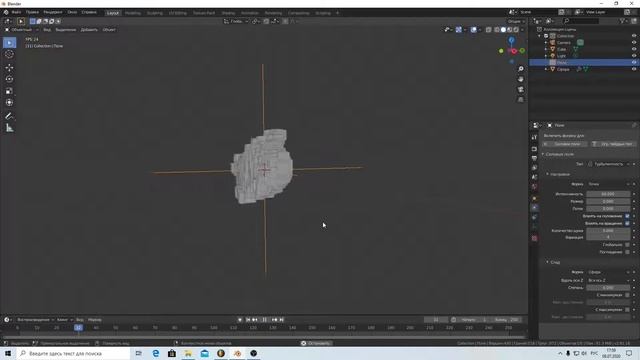The image size is (640, 360).
Task: Expand the Сфера tree item
Action: click(x=546, y=69)
